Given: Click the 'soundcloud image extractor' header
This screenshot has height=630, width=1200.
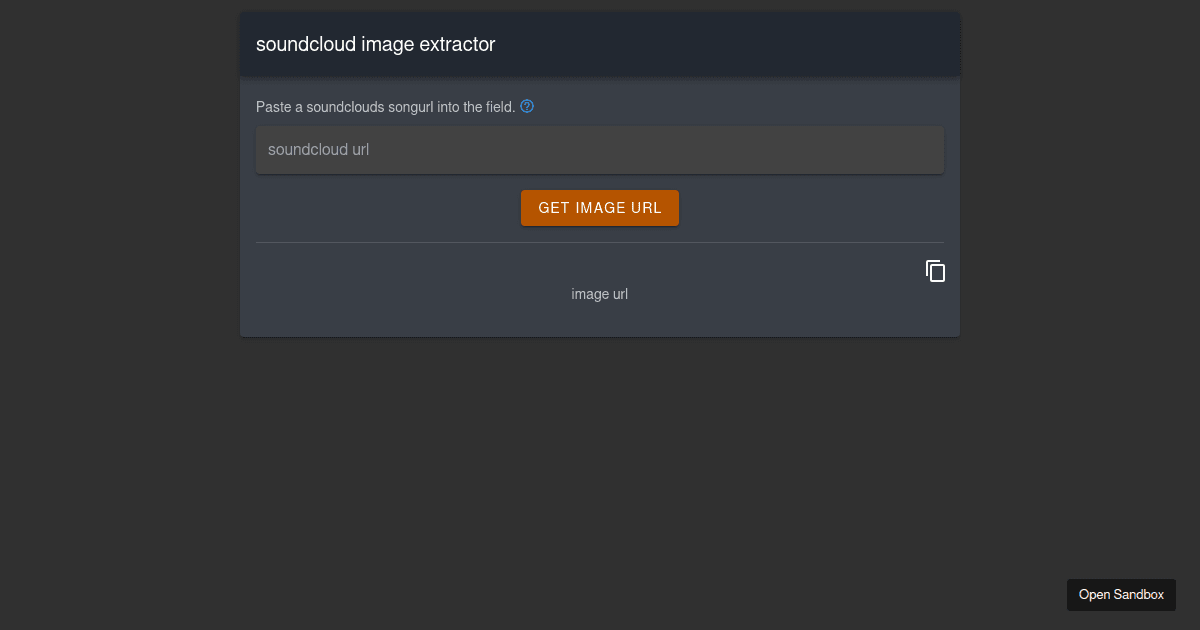Looking at the screenshot, I should pos(375,44).
